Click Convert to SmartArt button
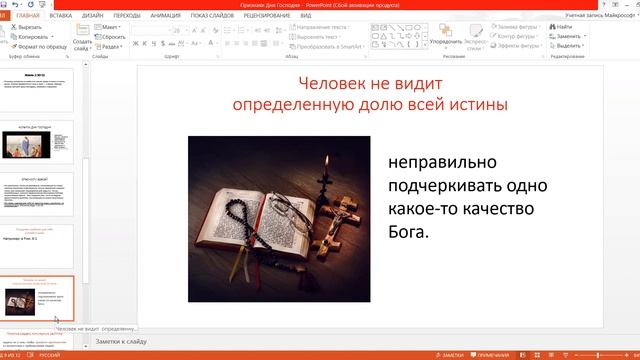This screenshot has width=640, height=360. [327, 47]
